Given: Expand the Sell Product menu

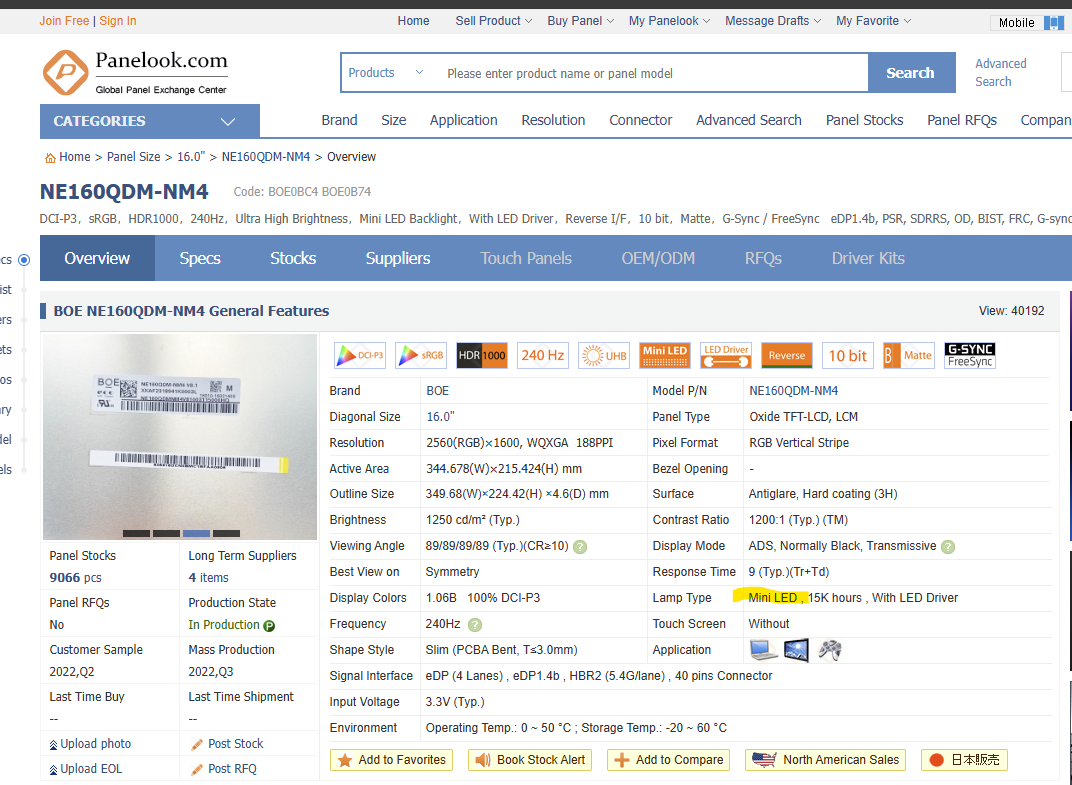Looking at the screenshot, I should (494, 21).
